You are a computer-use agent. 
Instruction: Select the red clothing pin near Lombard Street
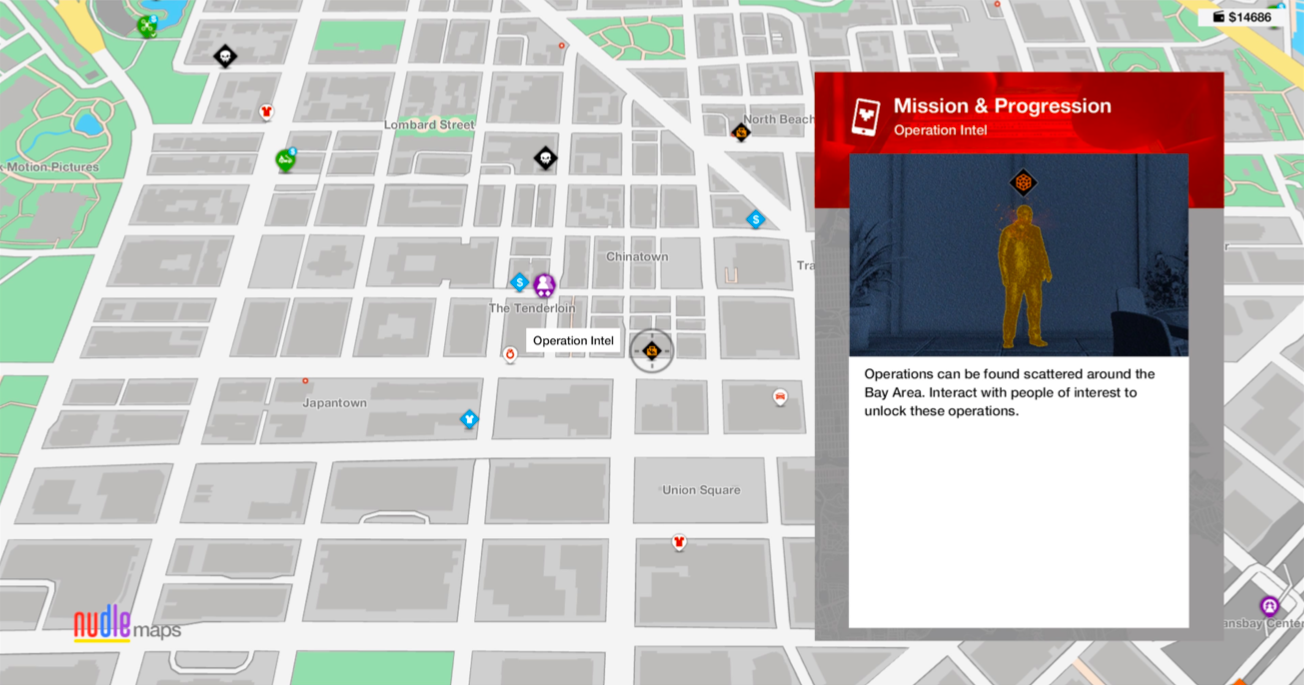pos(266,112)
